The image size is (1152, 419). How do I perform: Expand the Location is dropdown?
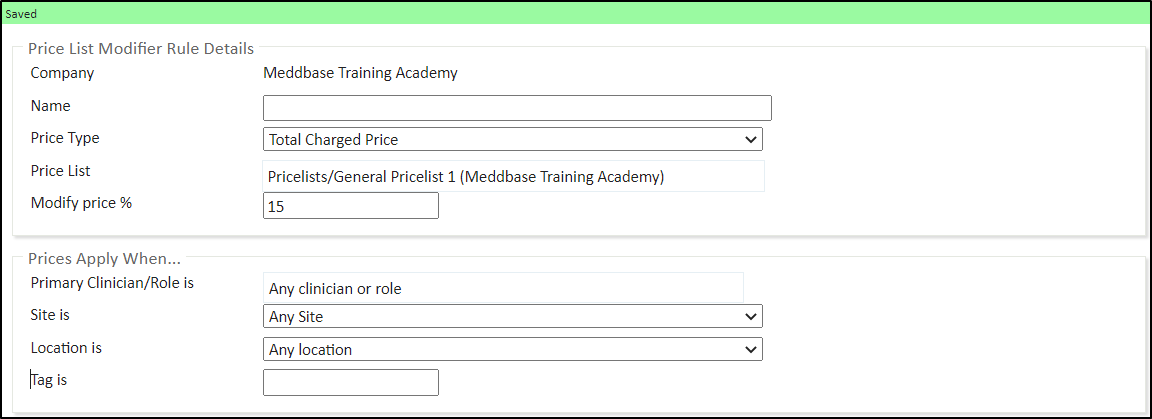click(512, 350)
